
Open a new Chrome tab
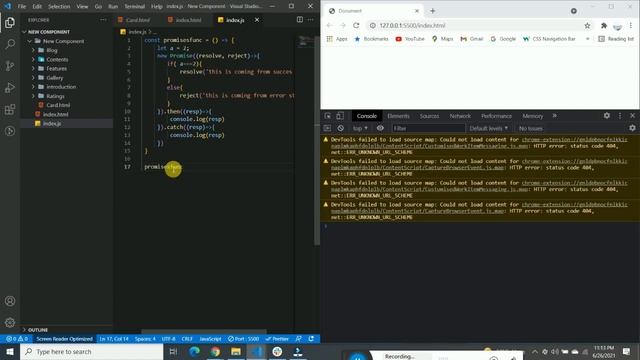click(432, 11)
